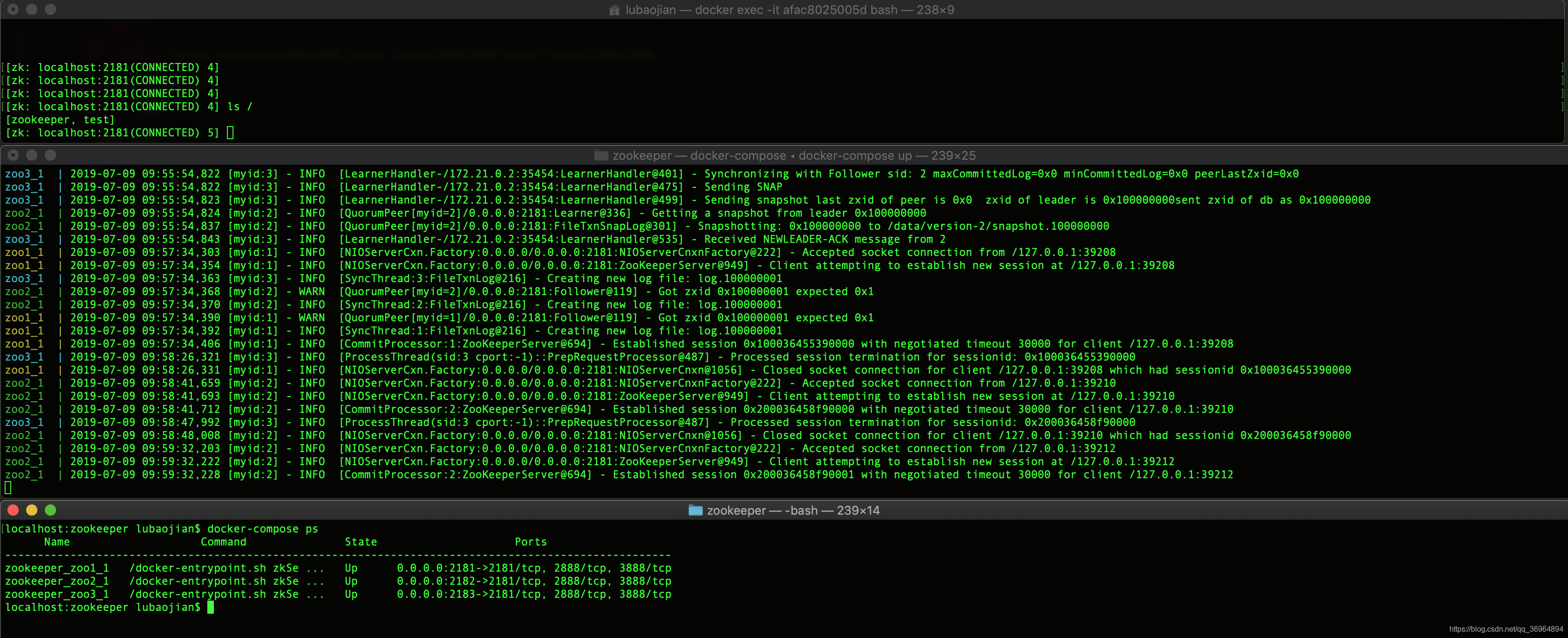1568x638 pixels.
Task: Click the output '[zookeeper, test]'
Action: [60, 120]
